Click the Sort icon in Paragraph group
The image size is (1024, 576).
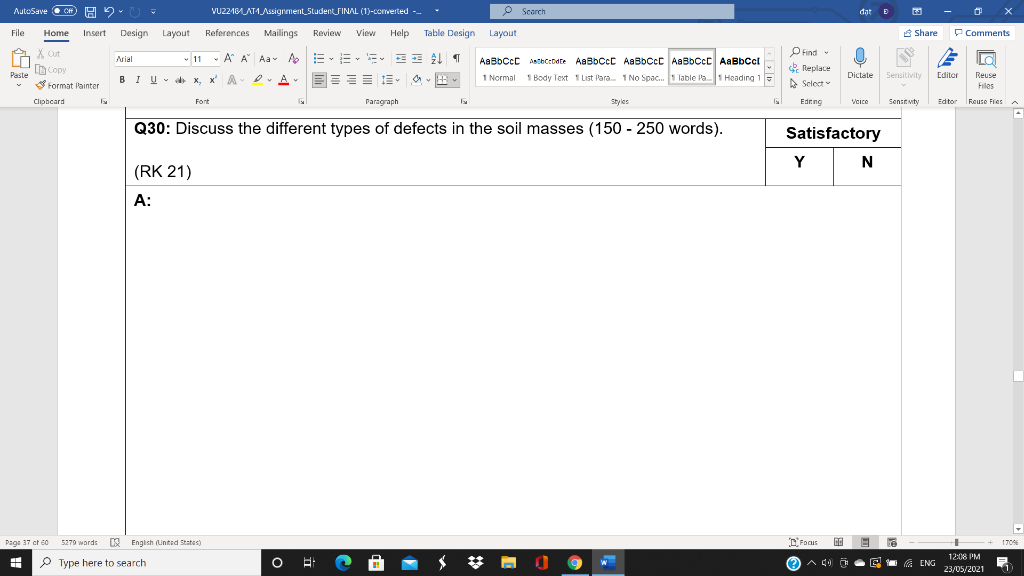point(434,58)
